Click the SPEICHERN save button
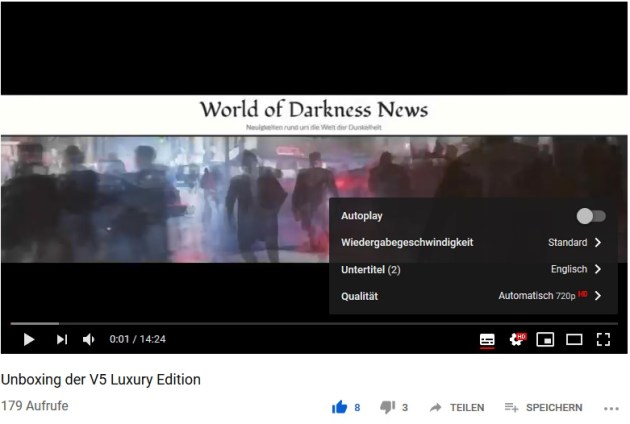 [543, 408]
